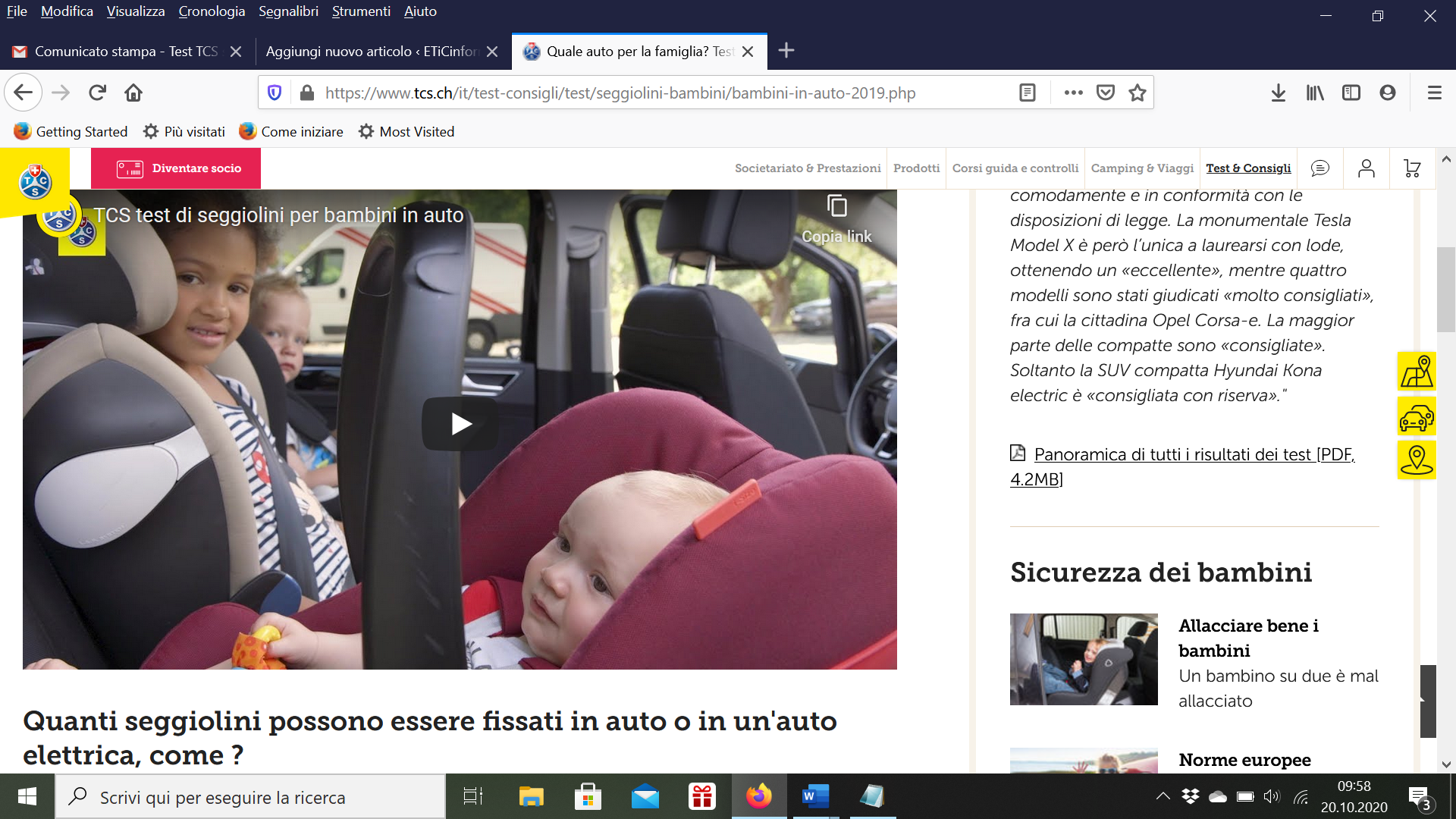Viewport: 1456px width, 819px height.
Task: Show site security padlock info
Action: tap(306, 93)
